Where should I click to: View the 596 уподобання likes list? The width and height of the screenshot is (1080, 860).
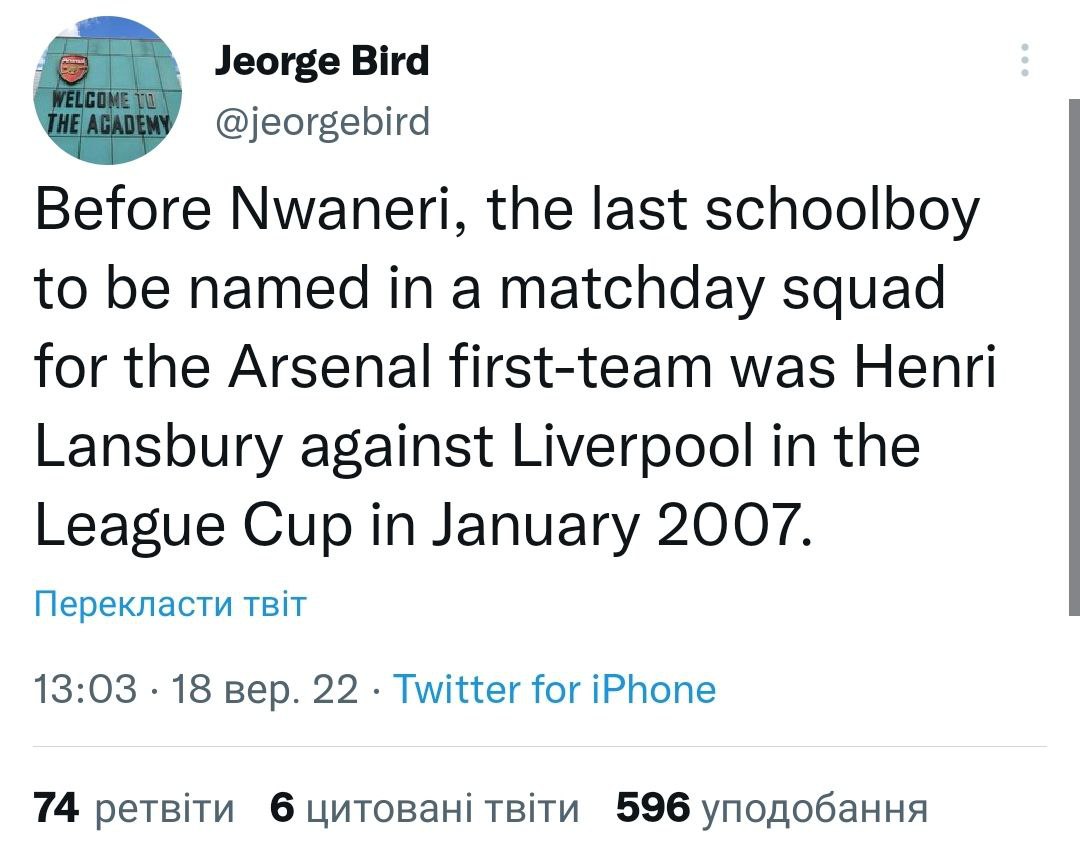pos(772,808)
